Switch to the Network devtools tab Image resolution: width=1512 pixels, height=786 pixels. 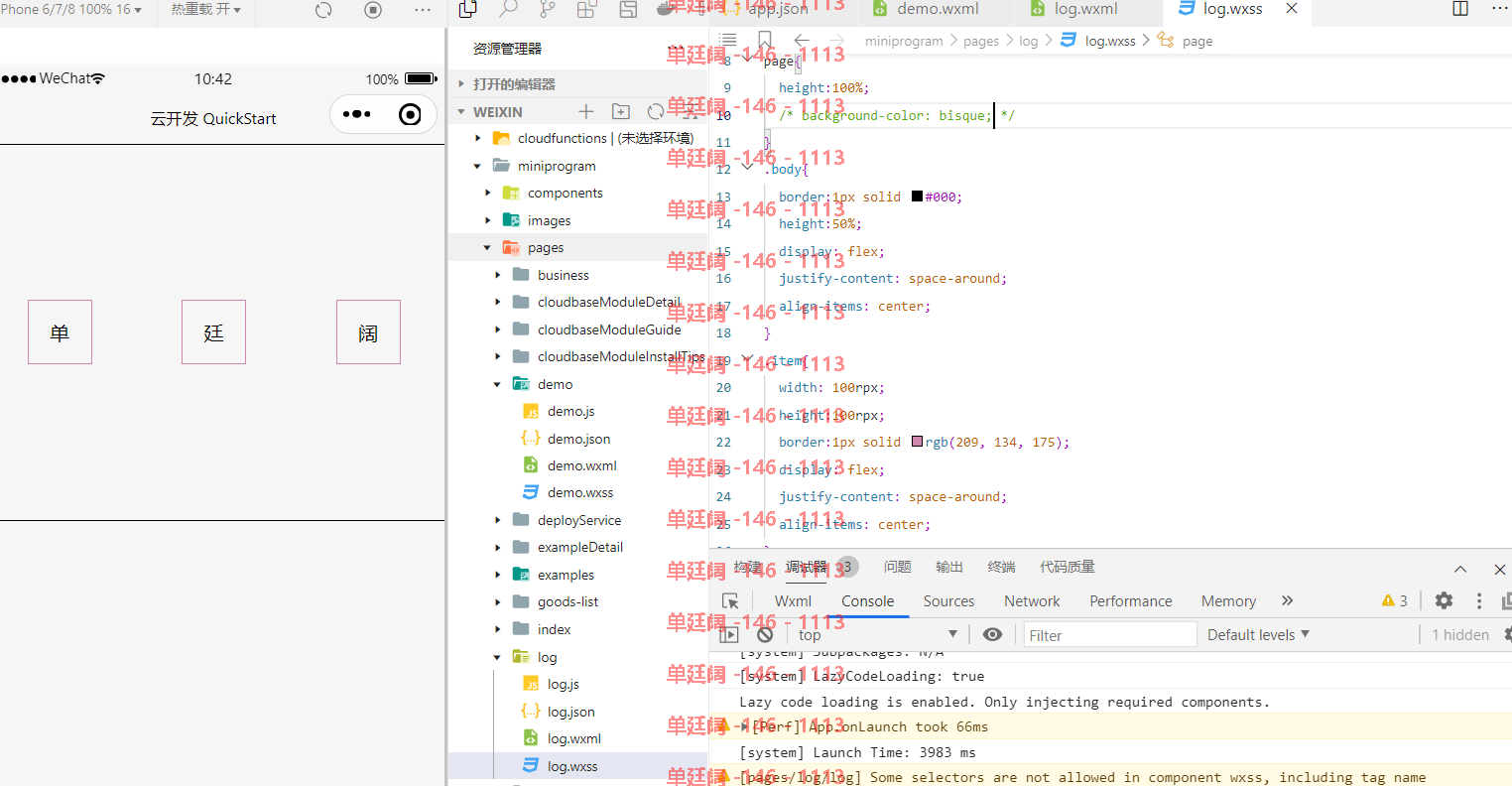point(1032,601)
